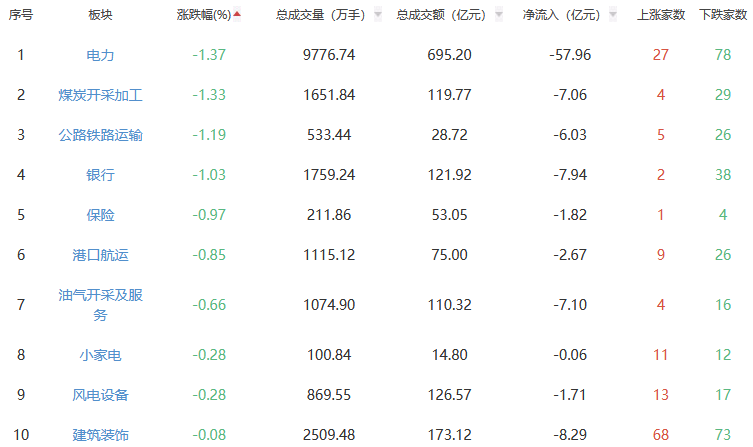Click the 建筑装饰 sector link
This screenshot has height=447, width=753.
(100, 435)
